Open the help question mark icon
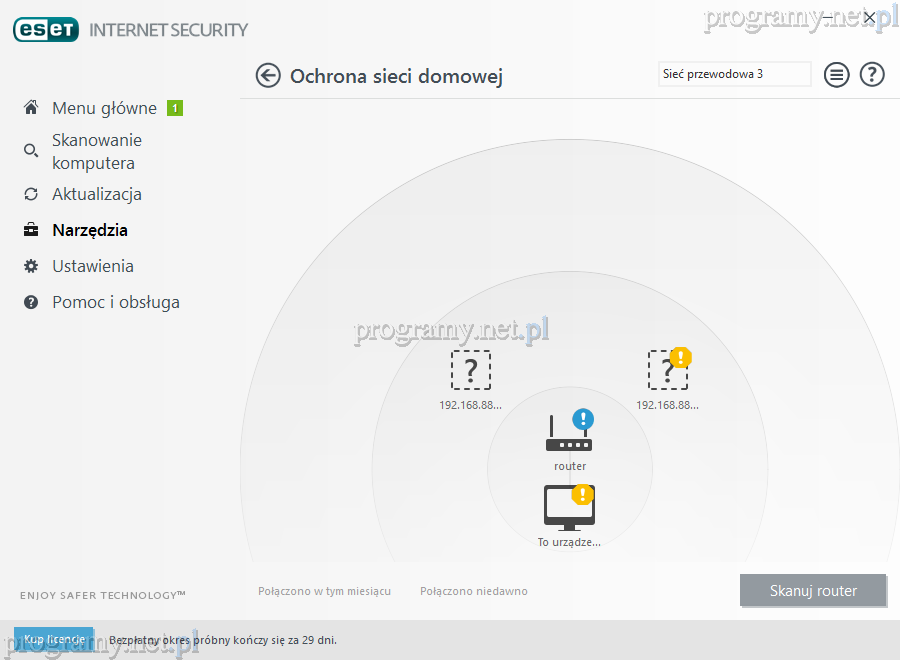 coord(872,75)
